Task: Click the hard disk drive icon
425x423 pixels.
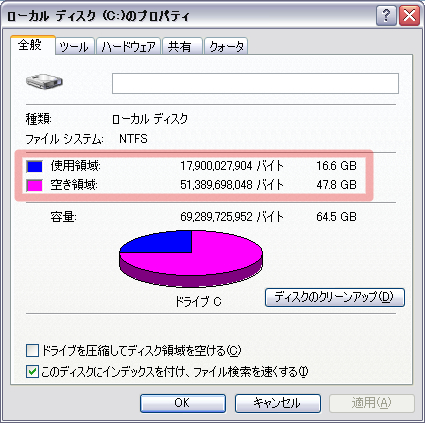Action: (x=44, y=82)
